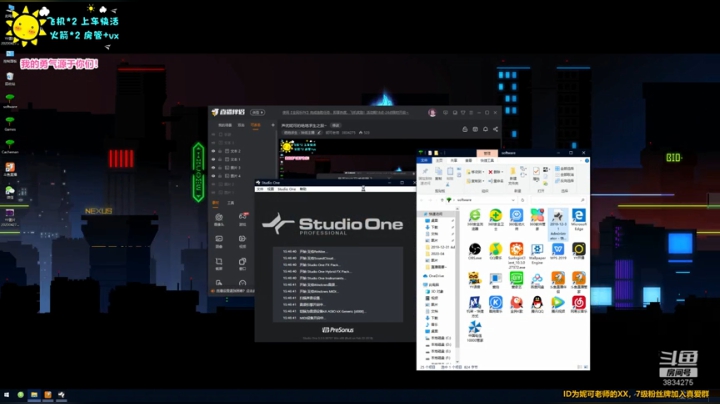Toggle the lock on 文本 2 layer
This screenshot has height=404, width=720.
220,151
